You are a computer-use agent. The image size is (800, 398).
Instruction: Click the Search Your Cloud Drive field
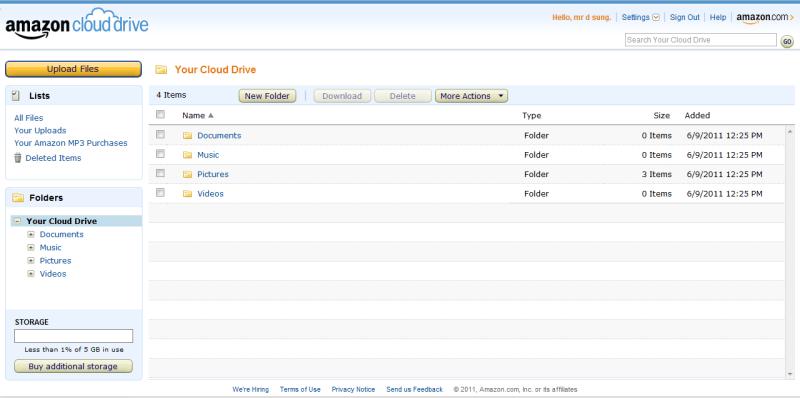pos(701,40)
